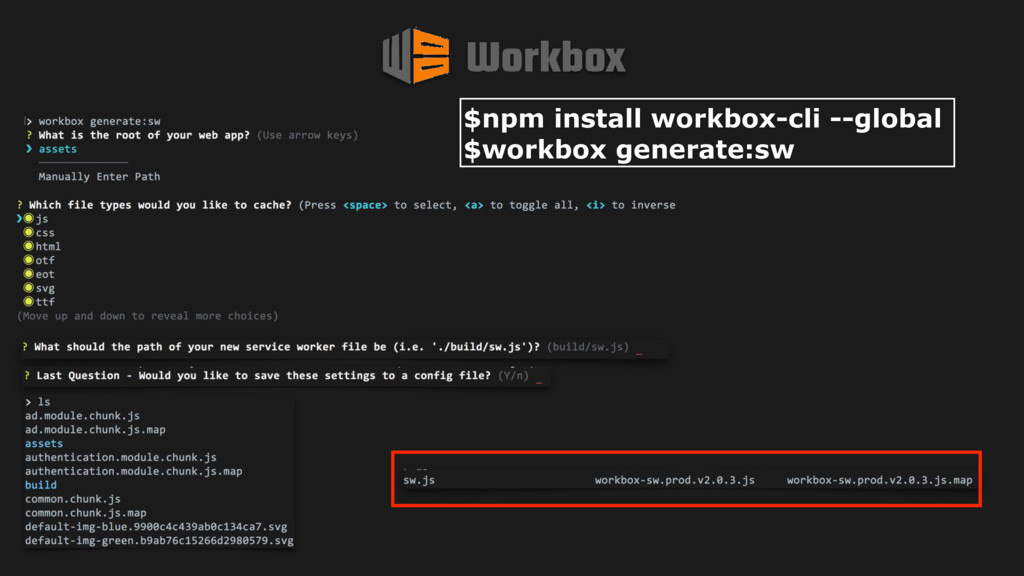Click 'Which file types would you like to cache?'
The height and width of the screenshot is (576, 1024).
coord(160,205)
